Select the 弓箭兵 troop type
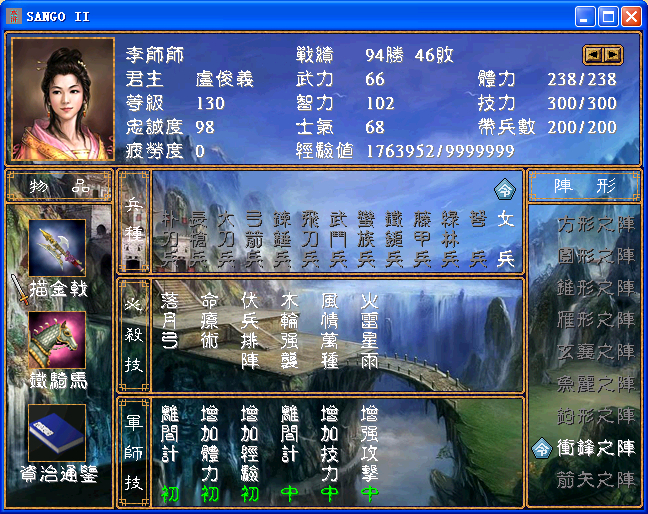 point(254,239)
